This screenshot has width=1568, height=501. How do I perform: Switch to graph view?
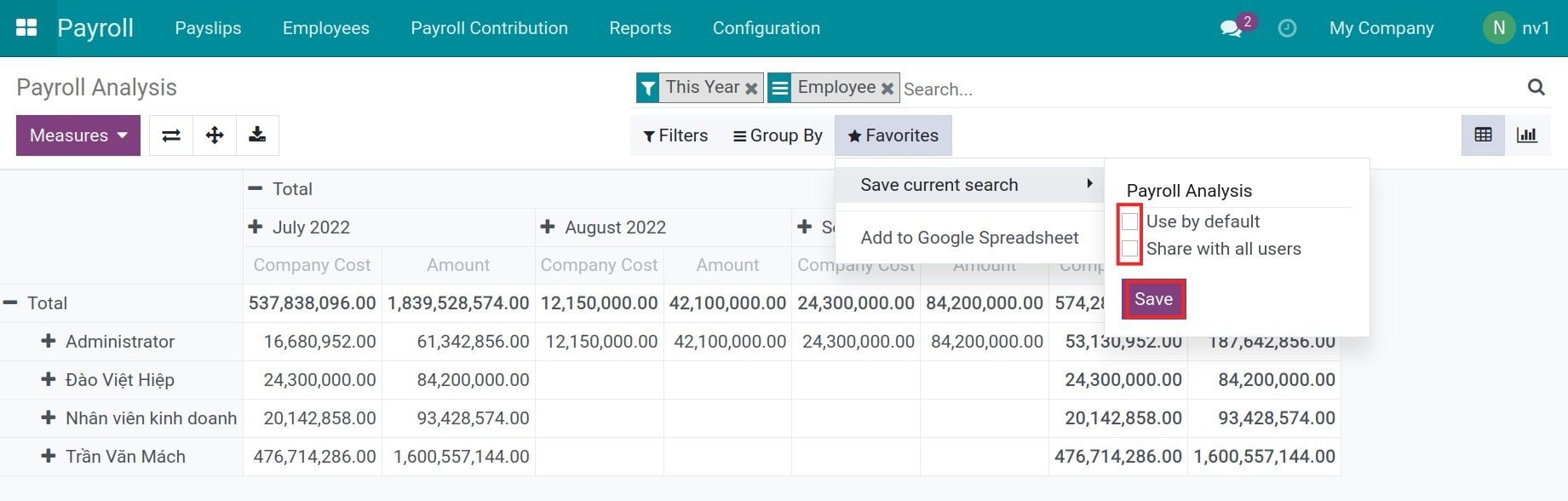[x=1526, y=135]
